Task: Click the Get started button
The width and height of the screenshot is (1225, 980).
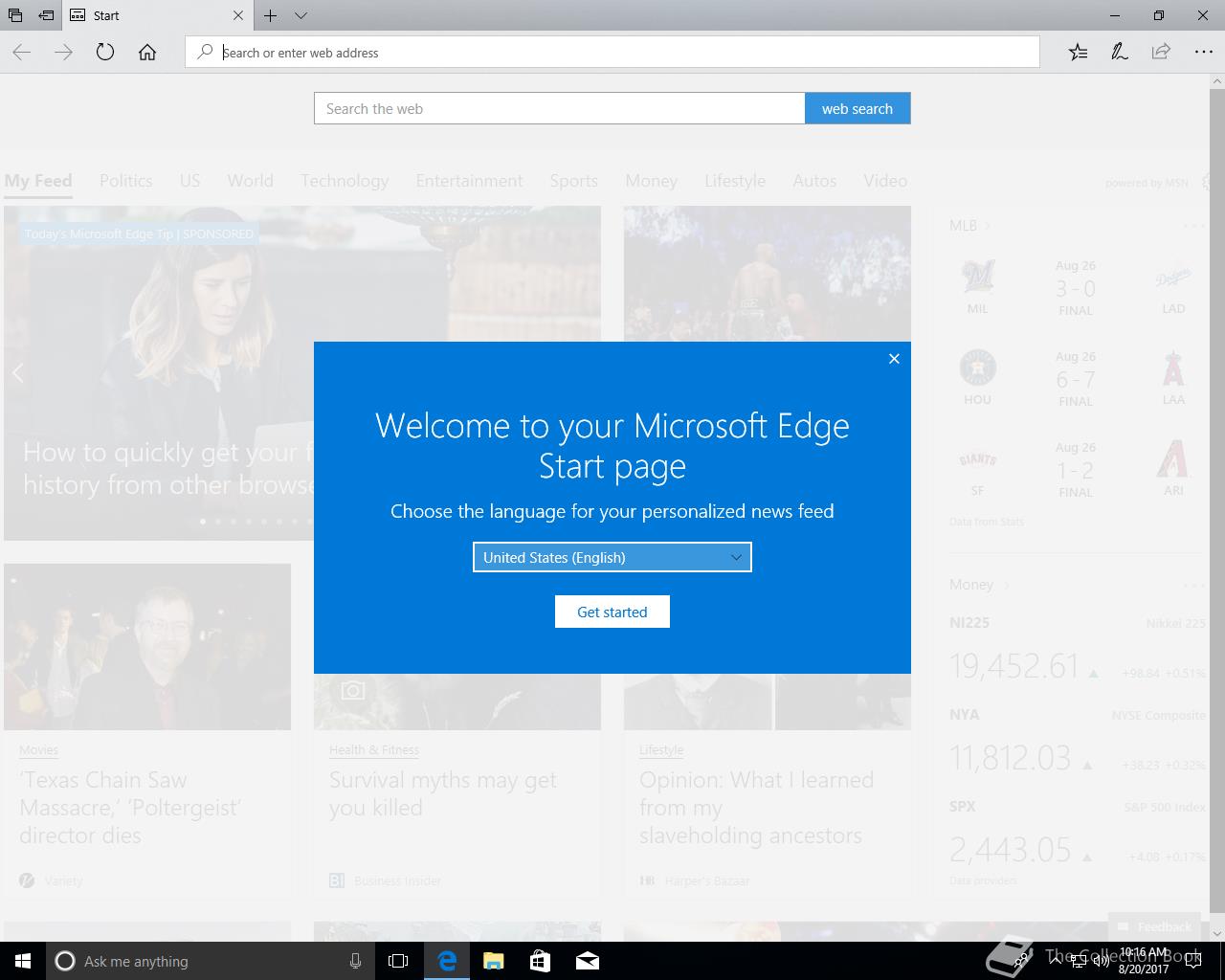Action: point(612,612)
